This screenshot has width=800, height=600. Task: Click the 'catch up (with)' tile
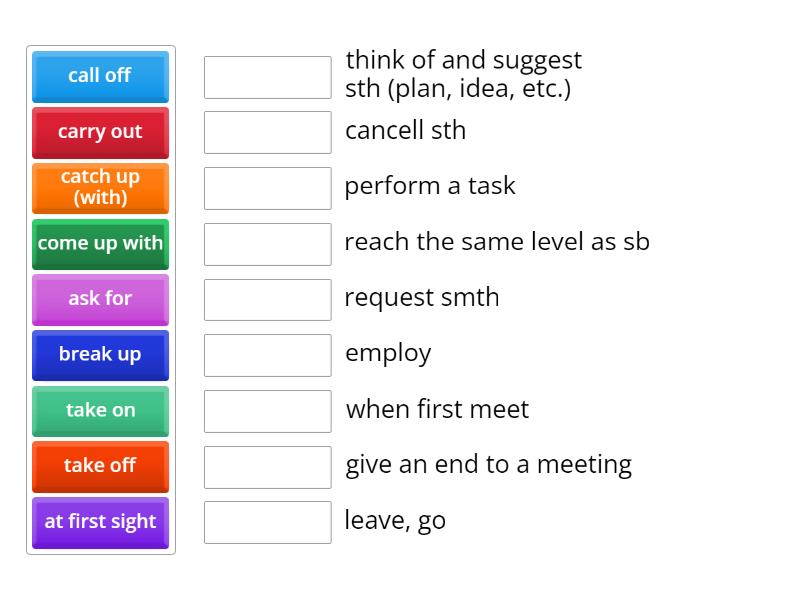(x=100, y=188)
